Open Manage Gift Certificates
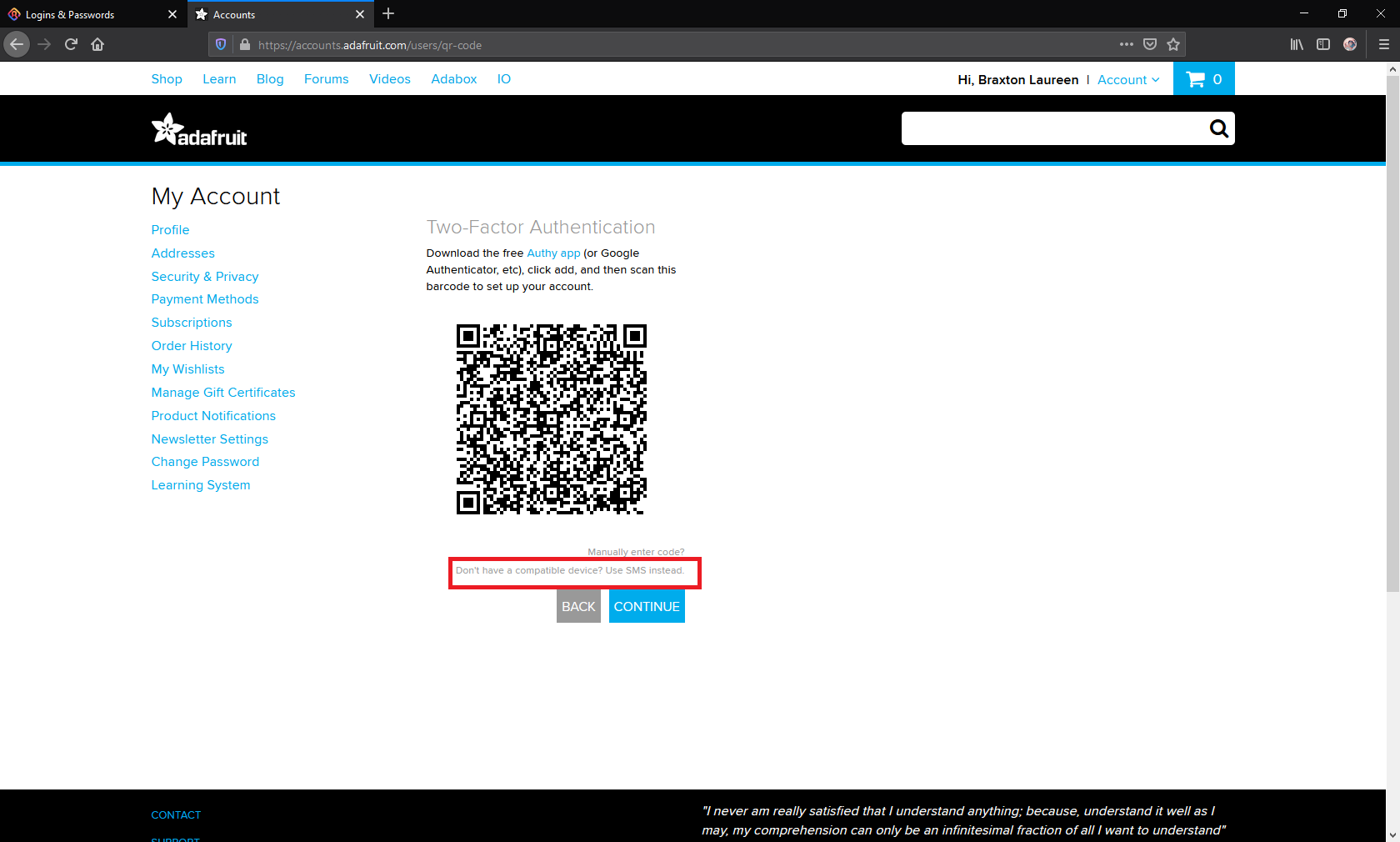Viewport: 1400px width, 842px height. tap(223, 393)
